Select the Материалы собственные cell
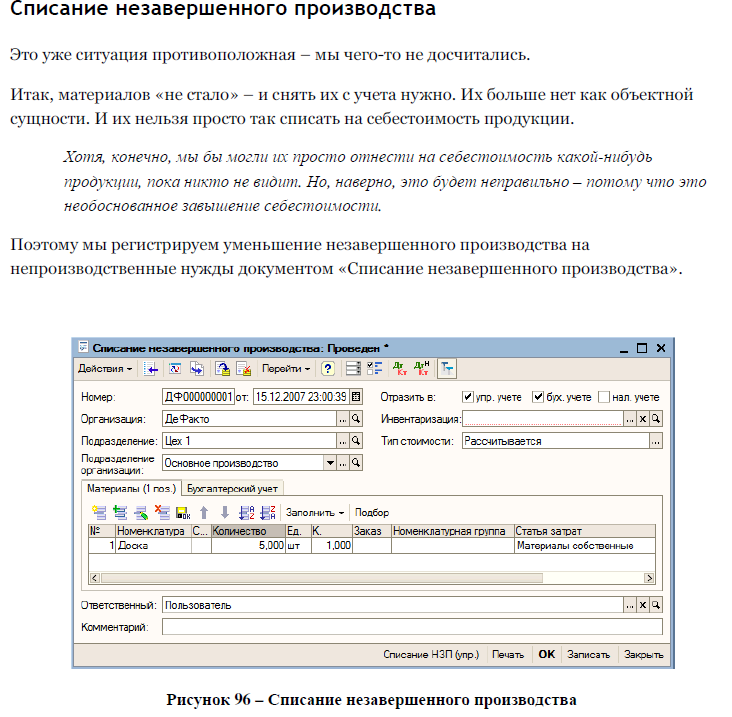This screenshot has height=717, width=732. 584,546
